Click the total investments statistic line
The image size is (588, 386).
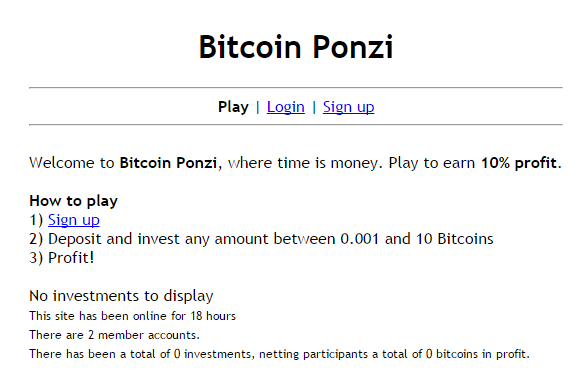pos(279,354)
